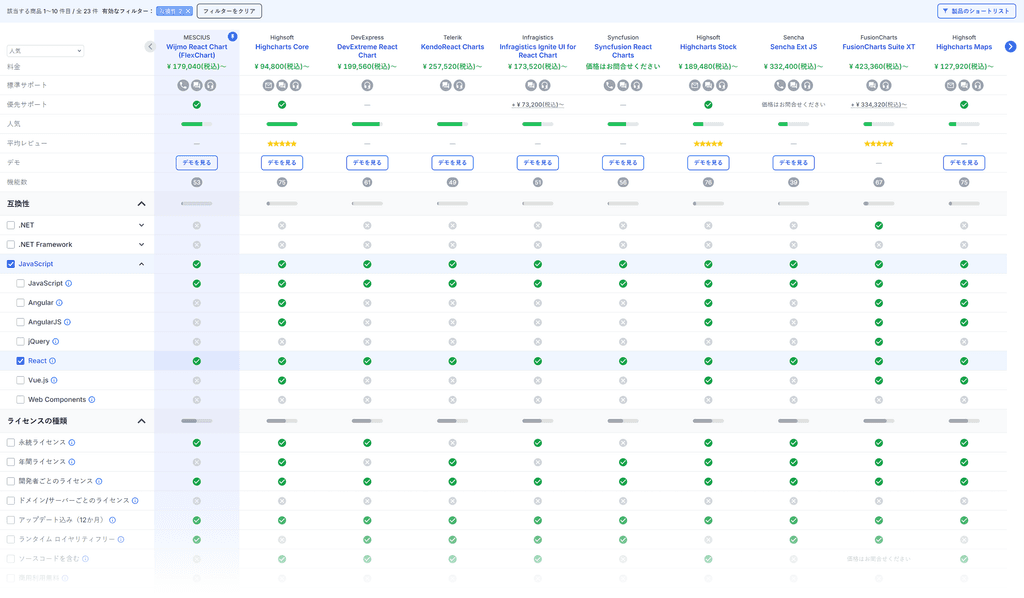1024x598 pixels.
Task: Collapse the JavaScript group chevron
Action: click(141, 264)
